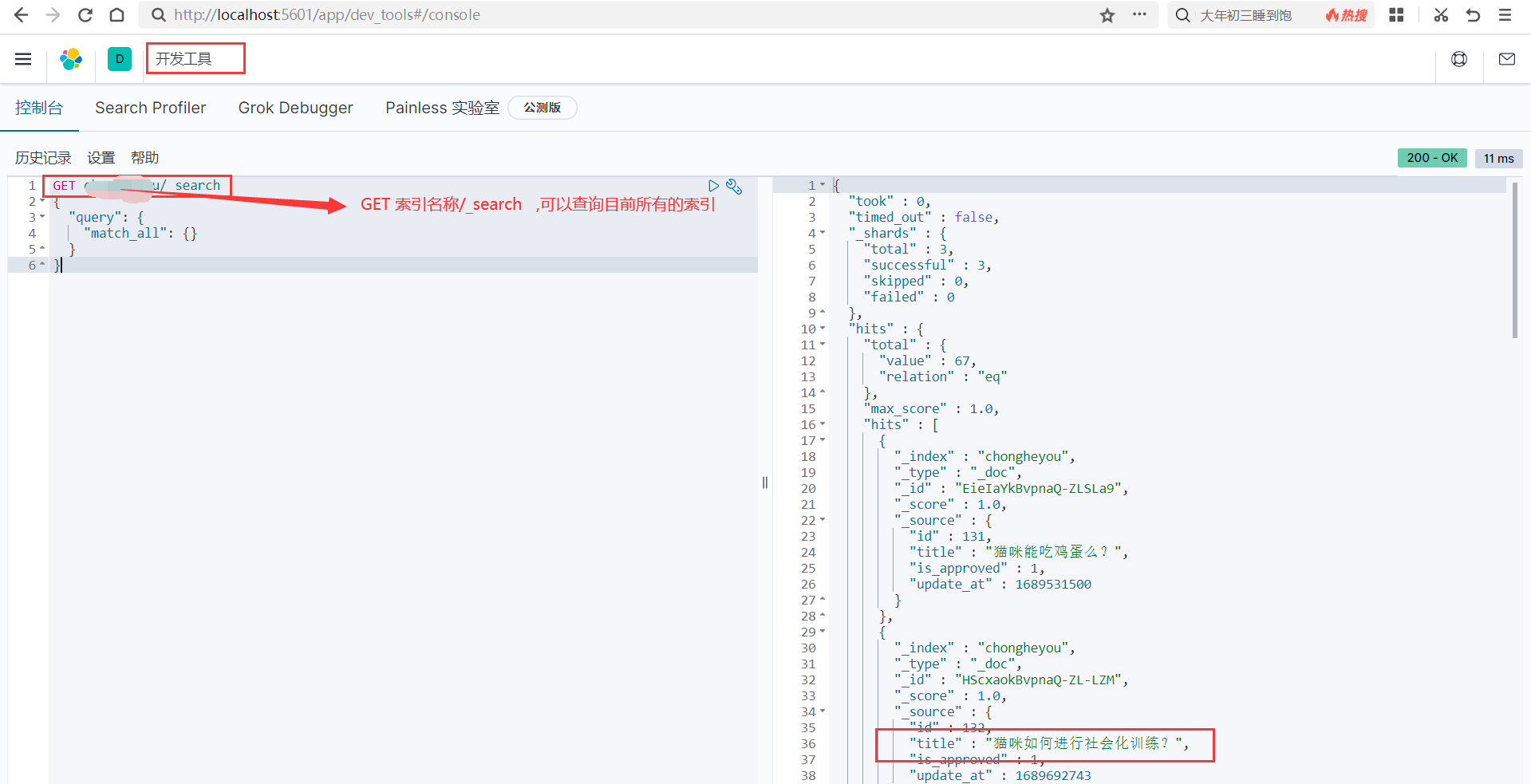Open the address bar more options dots
Viewport: 1531px width, 784px height.
pyautogui.click(x=1139, y=14)
